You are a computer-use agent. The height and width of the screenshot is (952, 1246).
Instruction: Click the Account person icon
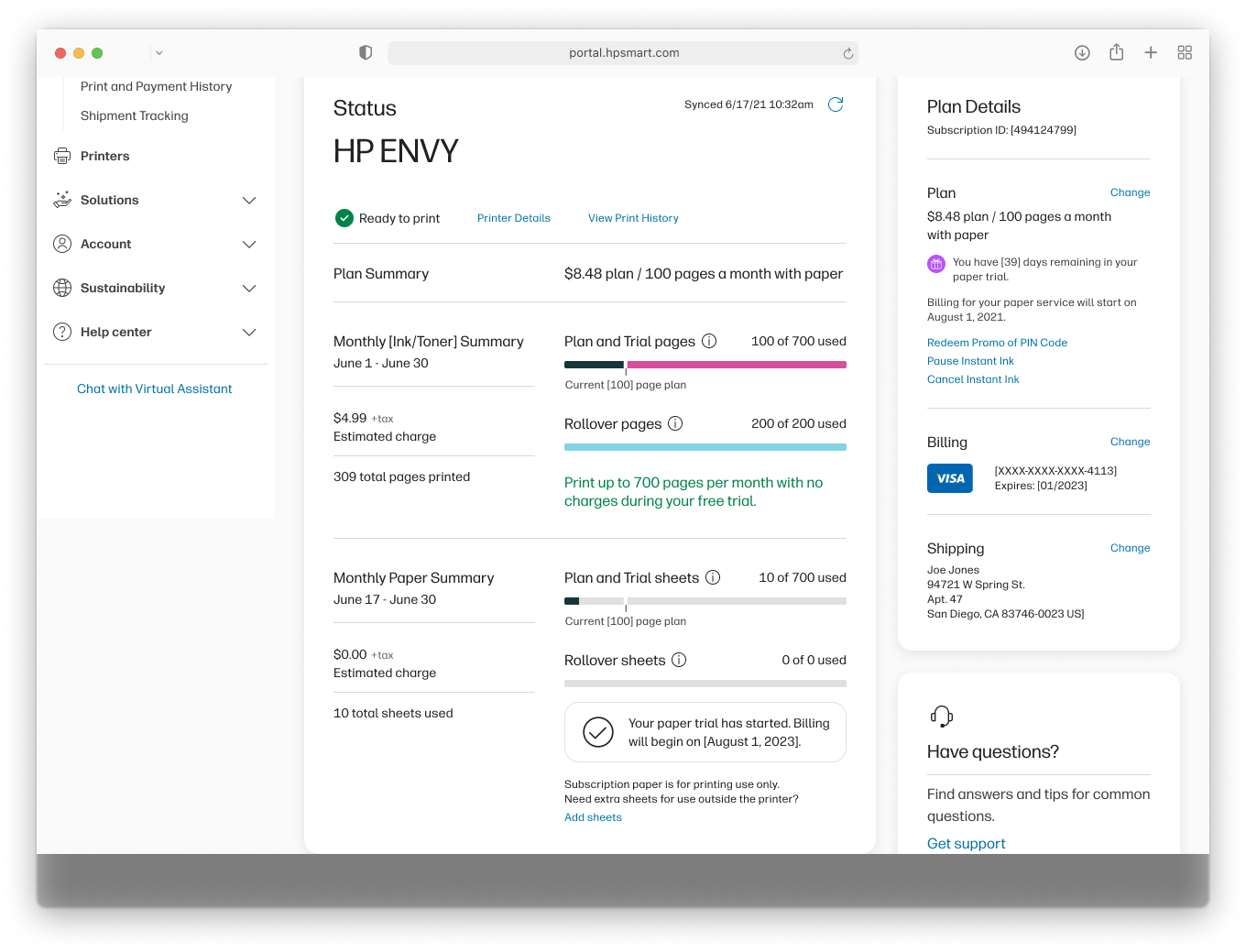[62, 244]
